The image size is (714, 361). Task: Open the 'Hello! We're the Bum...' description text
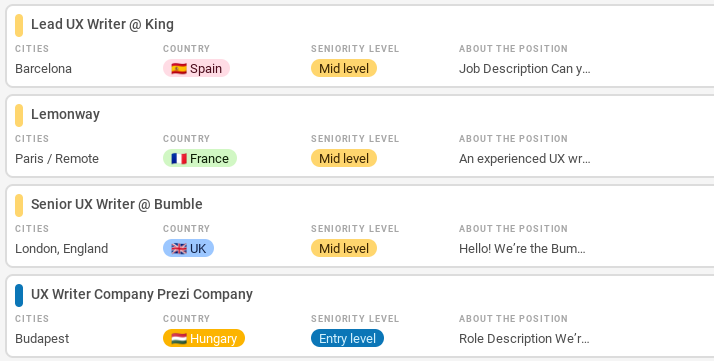click(x=522, y=249)
